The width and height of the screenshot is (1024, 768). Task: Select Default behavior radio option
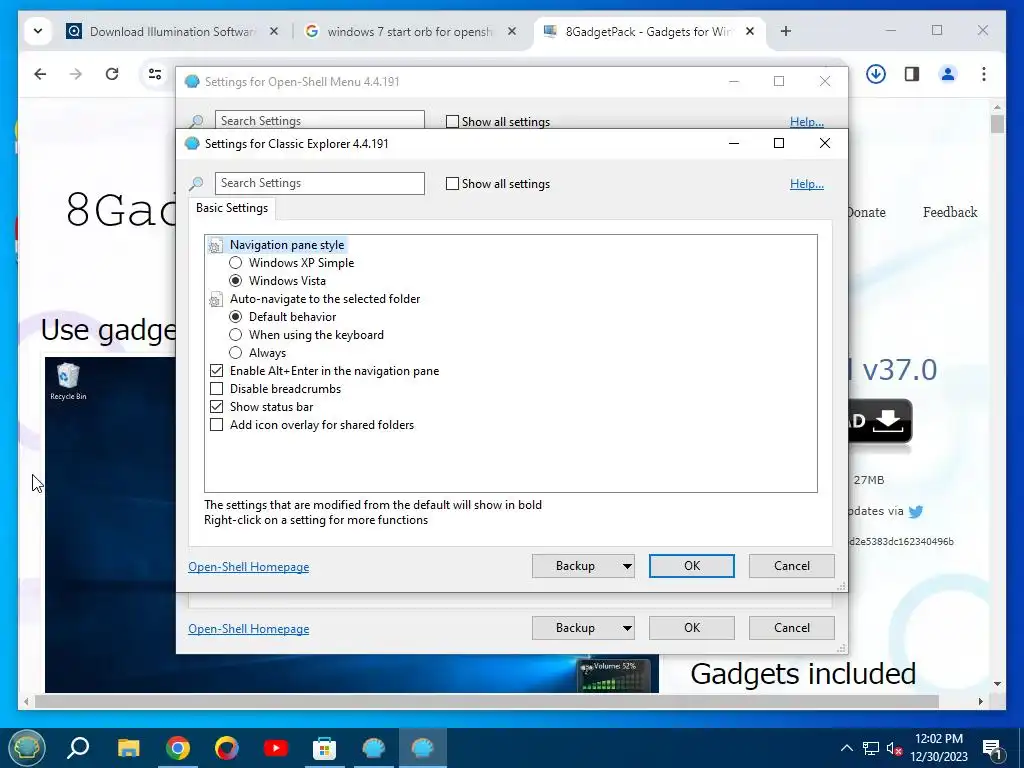click(x=236, y=317)
